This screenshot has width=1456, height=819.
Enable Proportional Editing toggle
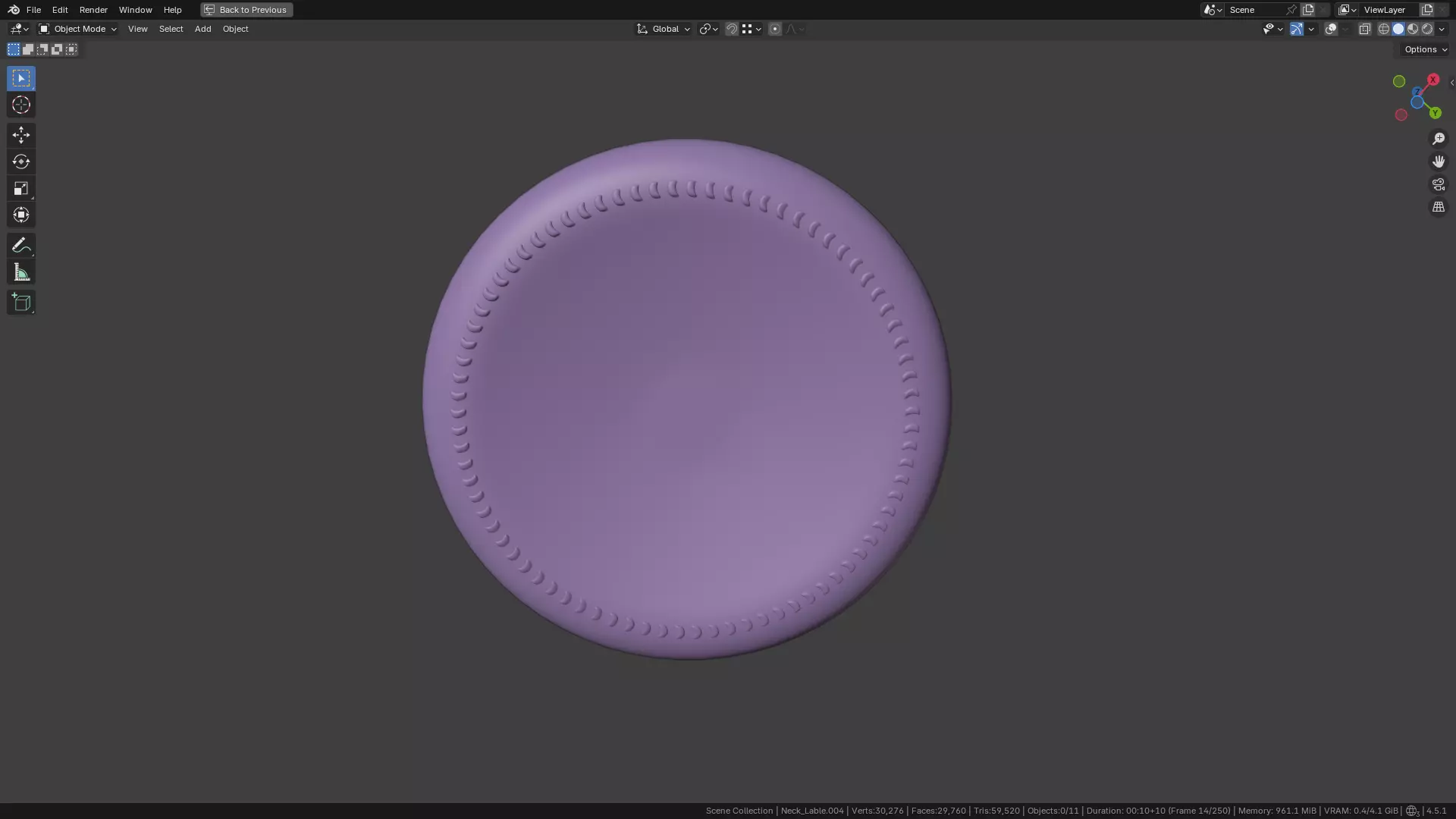point(774,29)
